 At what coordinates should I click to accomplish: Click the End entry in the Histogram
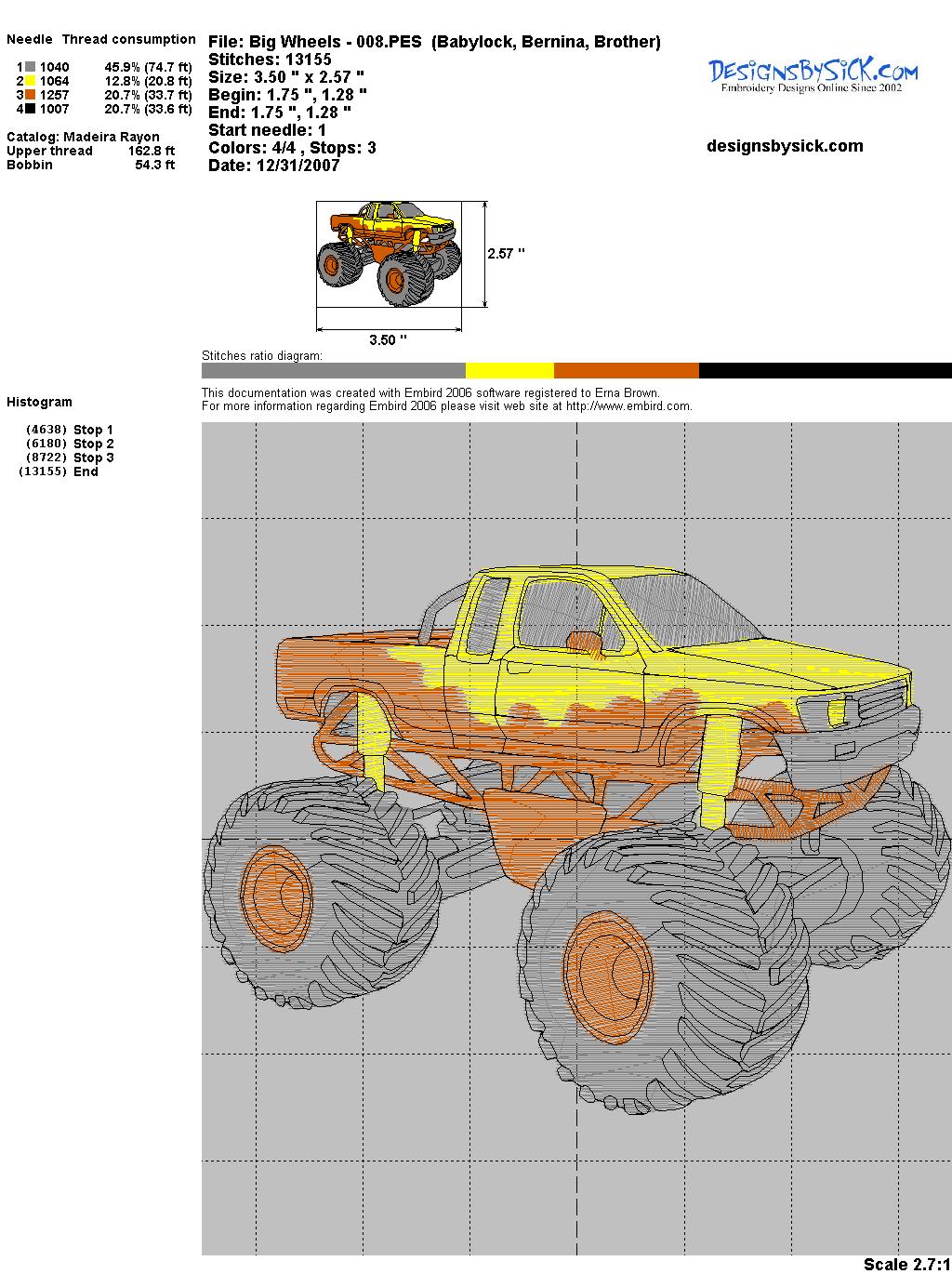point(86,471)
